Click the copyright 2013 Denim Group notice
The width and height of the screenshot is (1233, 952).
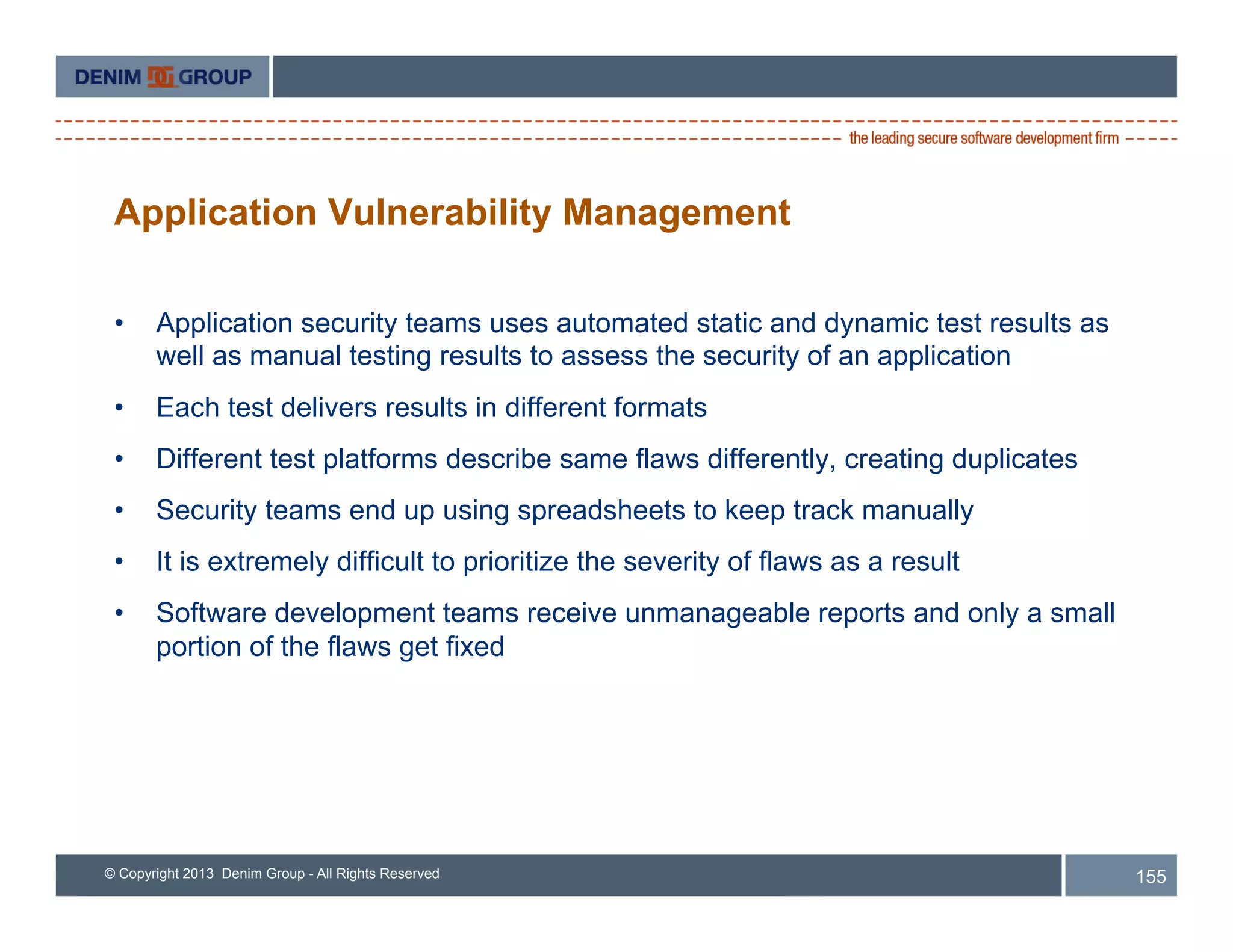(x=272, y=873)
